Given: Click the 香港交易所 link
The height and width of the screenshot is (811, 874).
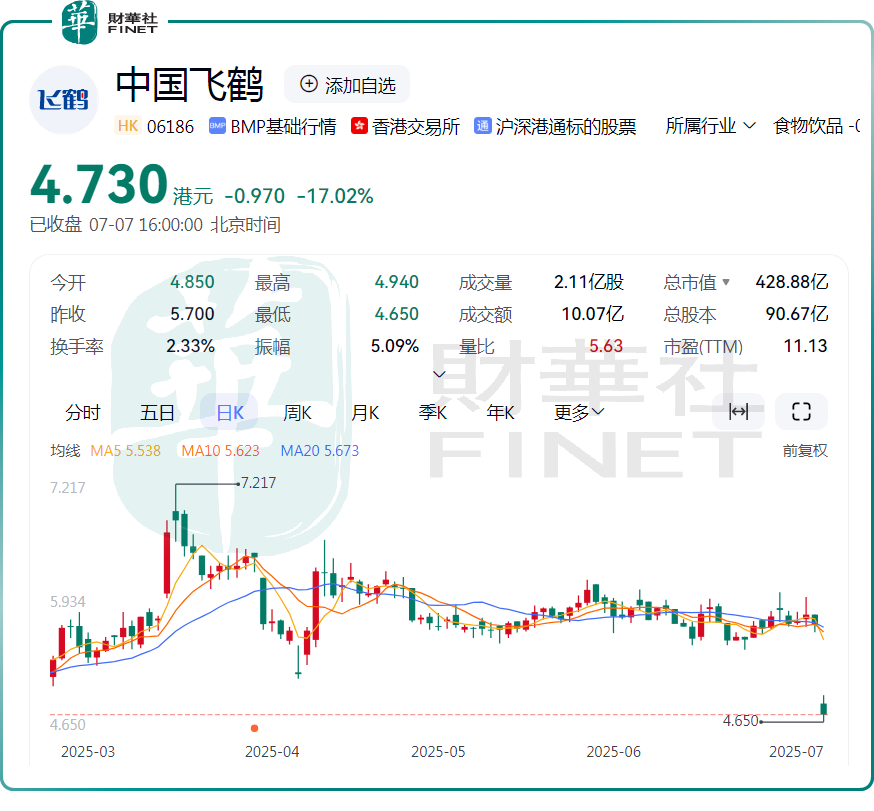Looking at the screenshot, I should coord(416,127).
